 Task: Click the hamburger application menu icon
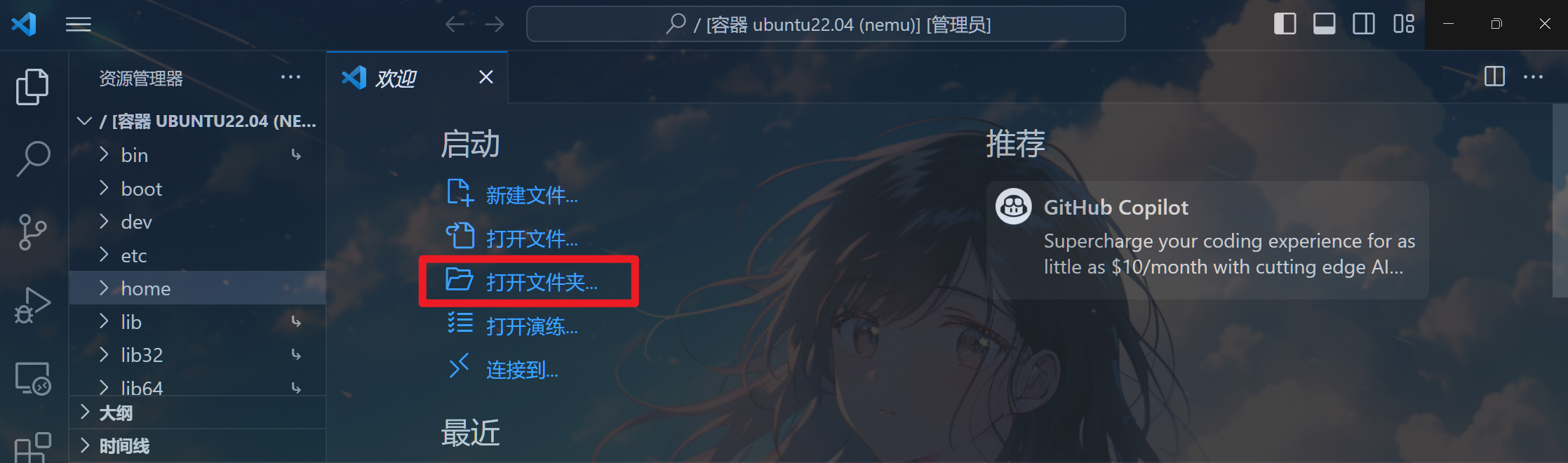tap(79, 25)
